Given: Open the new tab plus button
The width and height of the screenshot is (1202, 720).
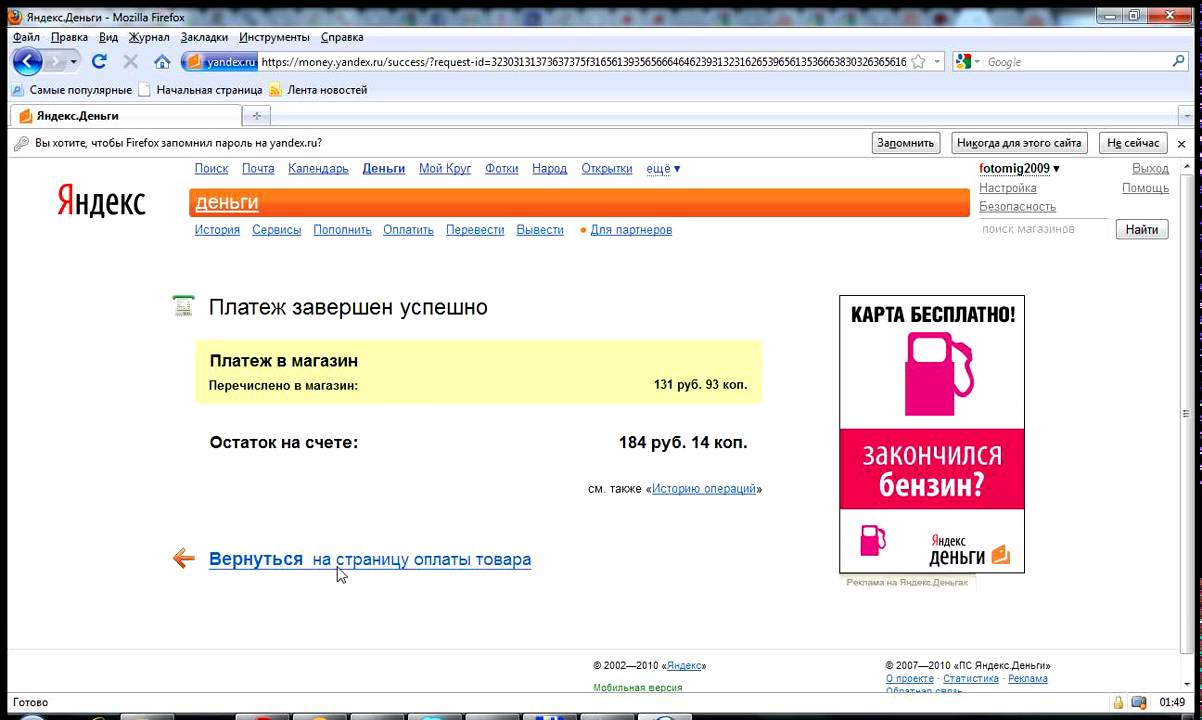Looking at the screenshot, I should click(256, 116).
